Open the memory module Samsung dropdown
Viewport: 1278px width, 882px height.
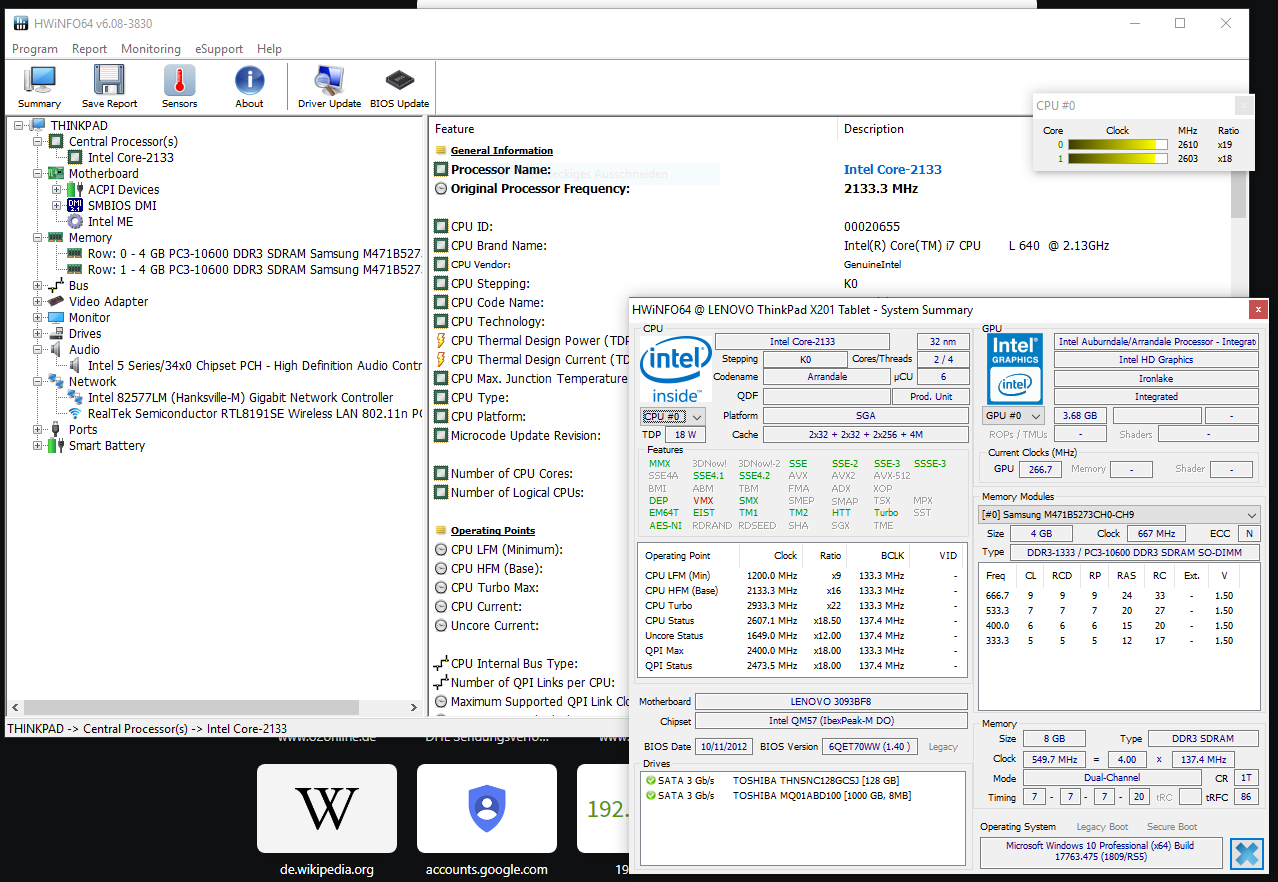tap(1119, 515)
